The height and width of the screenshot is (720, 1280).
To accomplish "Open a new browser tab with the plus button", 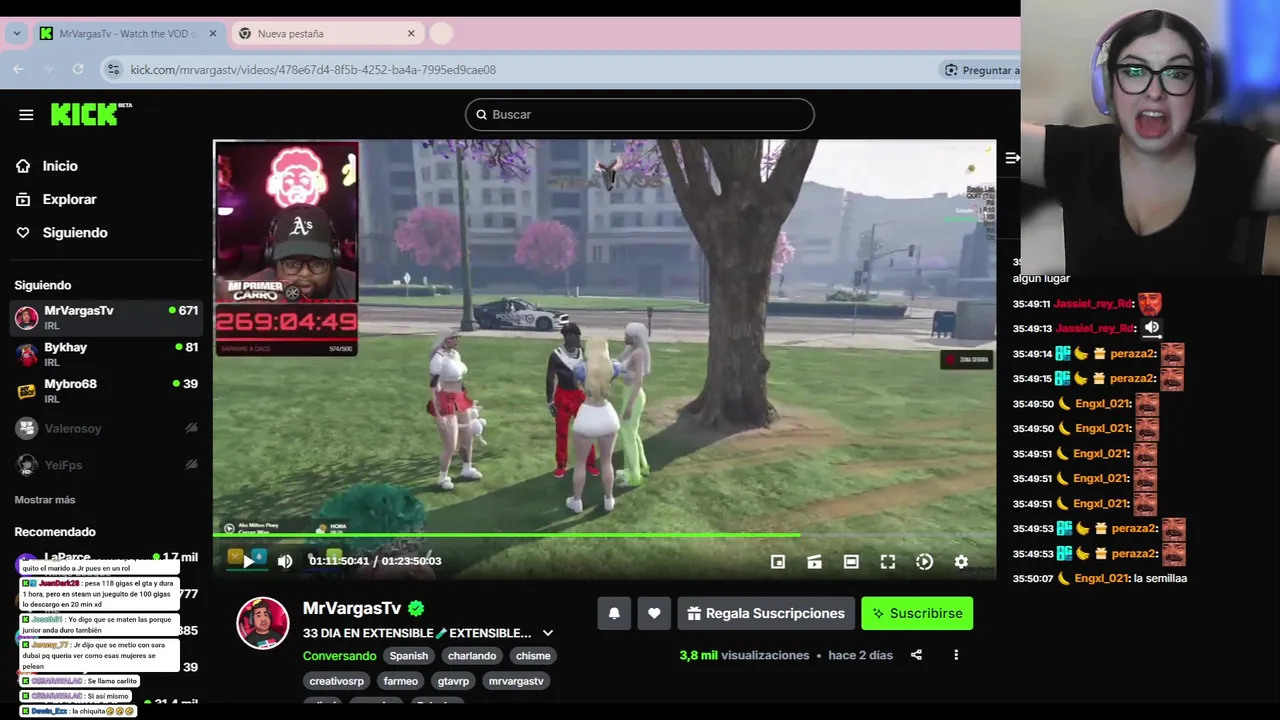I will coord(441,33).
